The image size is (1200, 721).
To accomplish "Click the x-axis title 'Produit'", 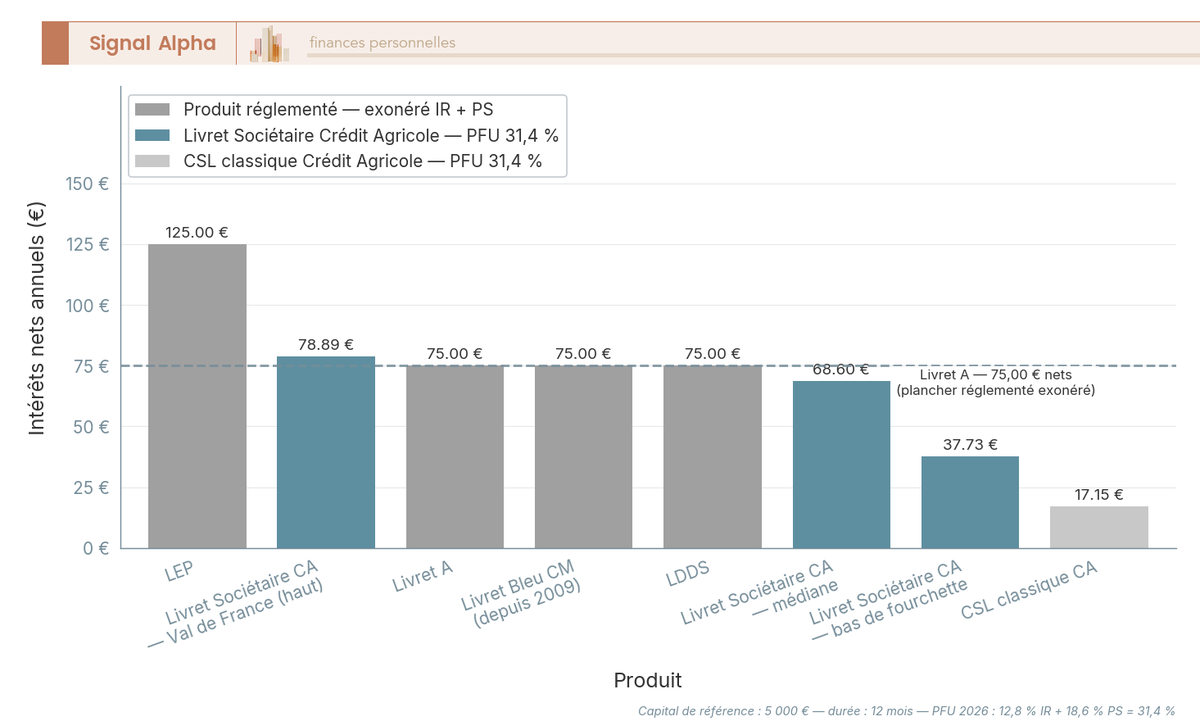I will (x=648, y=680).
